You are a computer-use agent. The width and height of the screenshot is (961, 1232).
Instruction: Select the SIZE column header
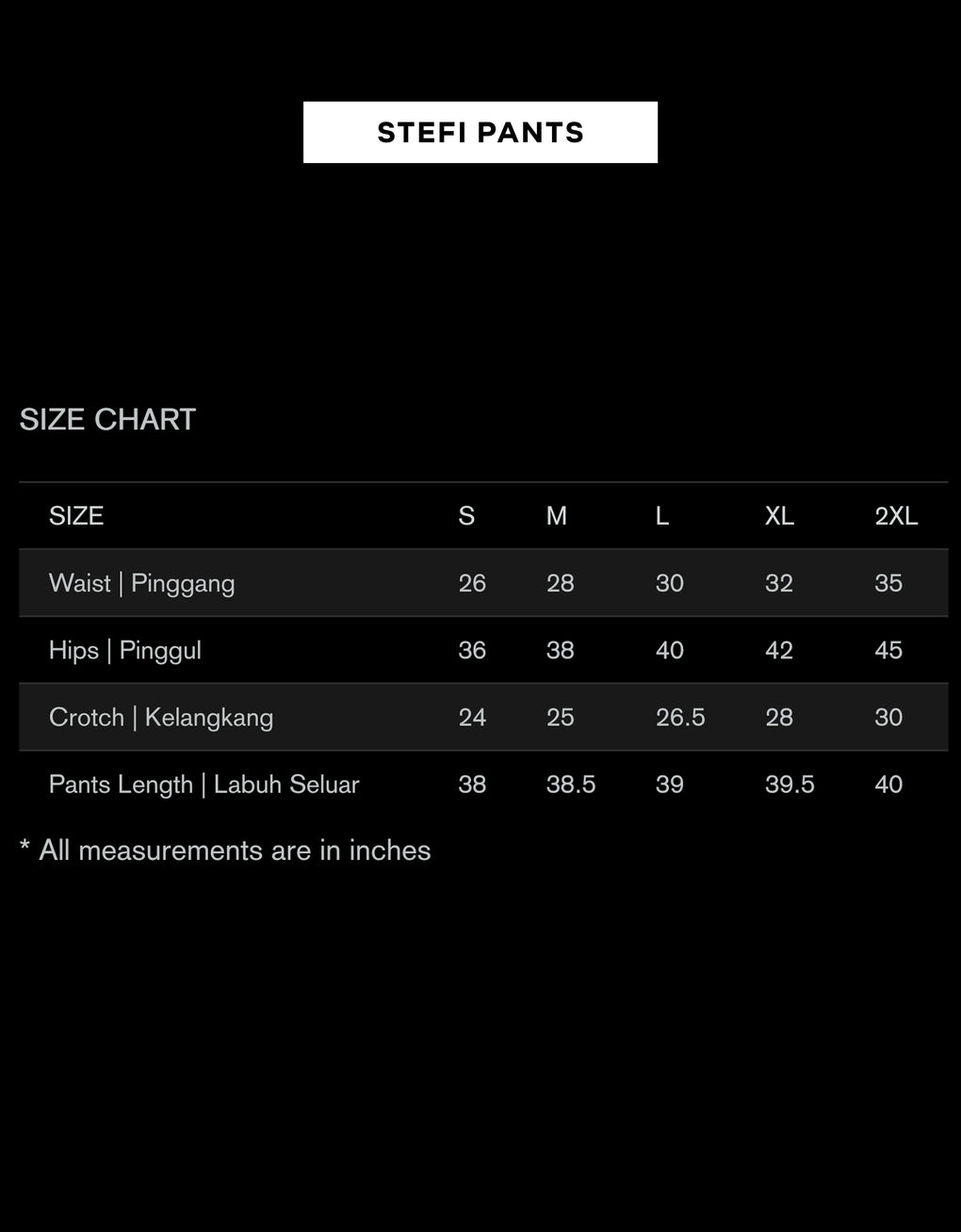click(76, 516)
